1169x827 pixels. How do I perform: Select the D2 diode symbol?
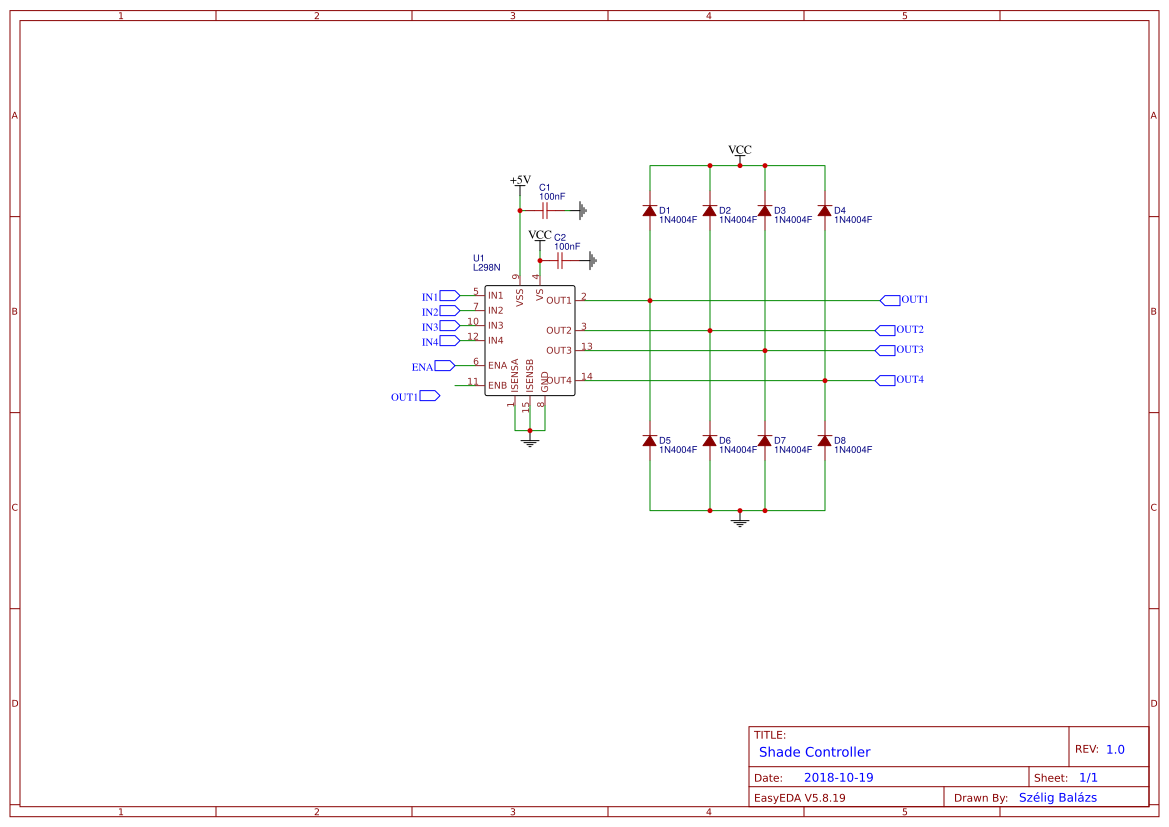tap(710, 211)
